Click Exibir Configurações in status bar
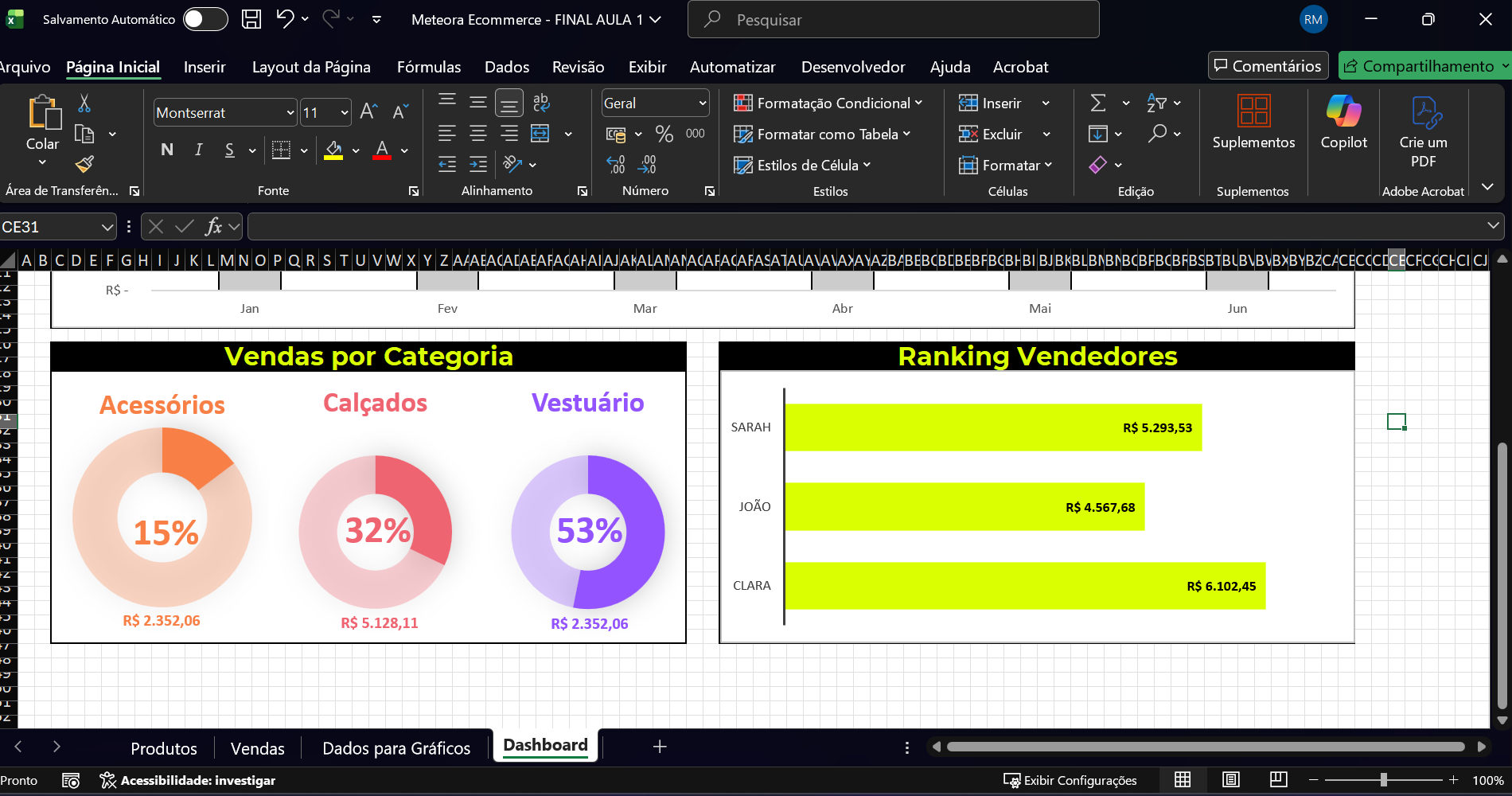 tap(1070, 780)
